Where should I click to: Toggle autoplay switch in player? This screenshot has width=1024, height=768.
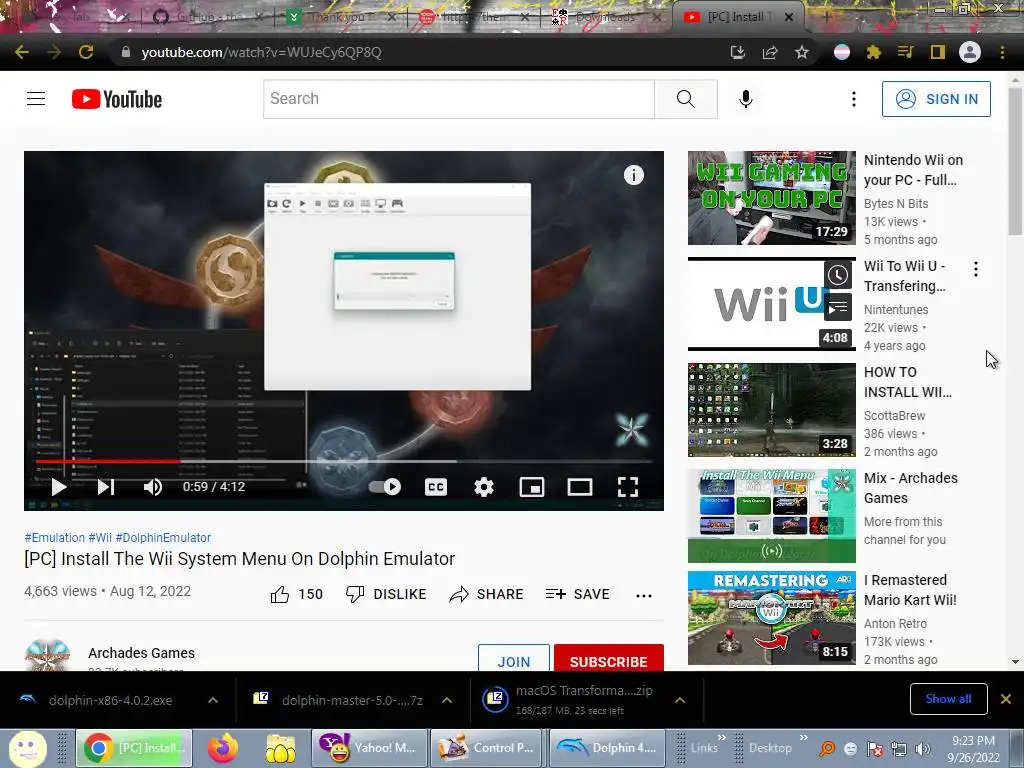pos(385,487)
